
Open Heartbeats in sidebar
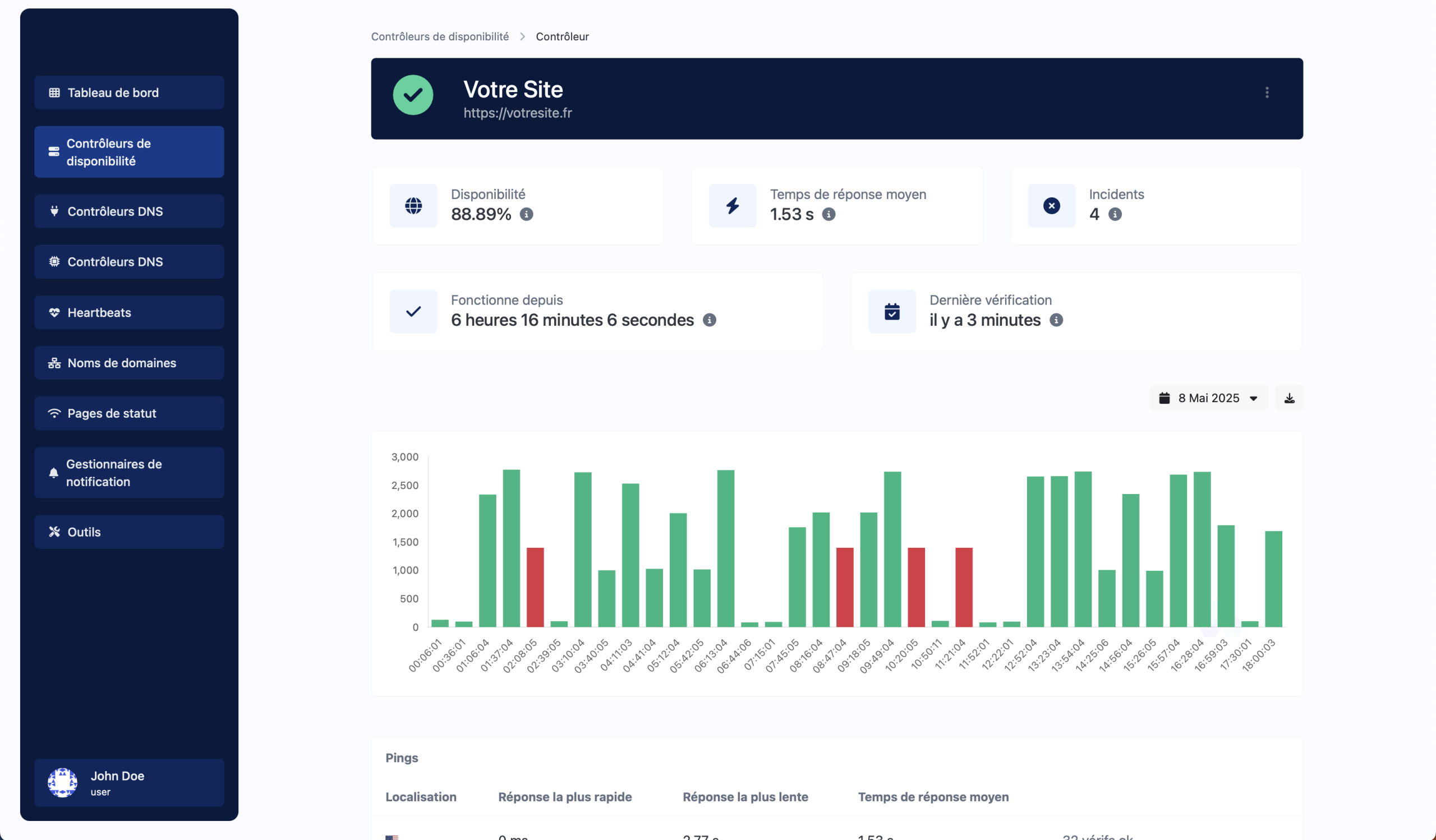129,312
